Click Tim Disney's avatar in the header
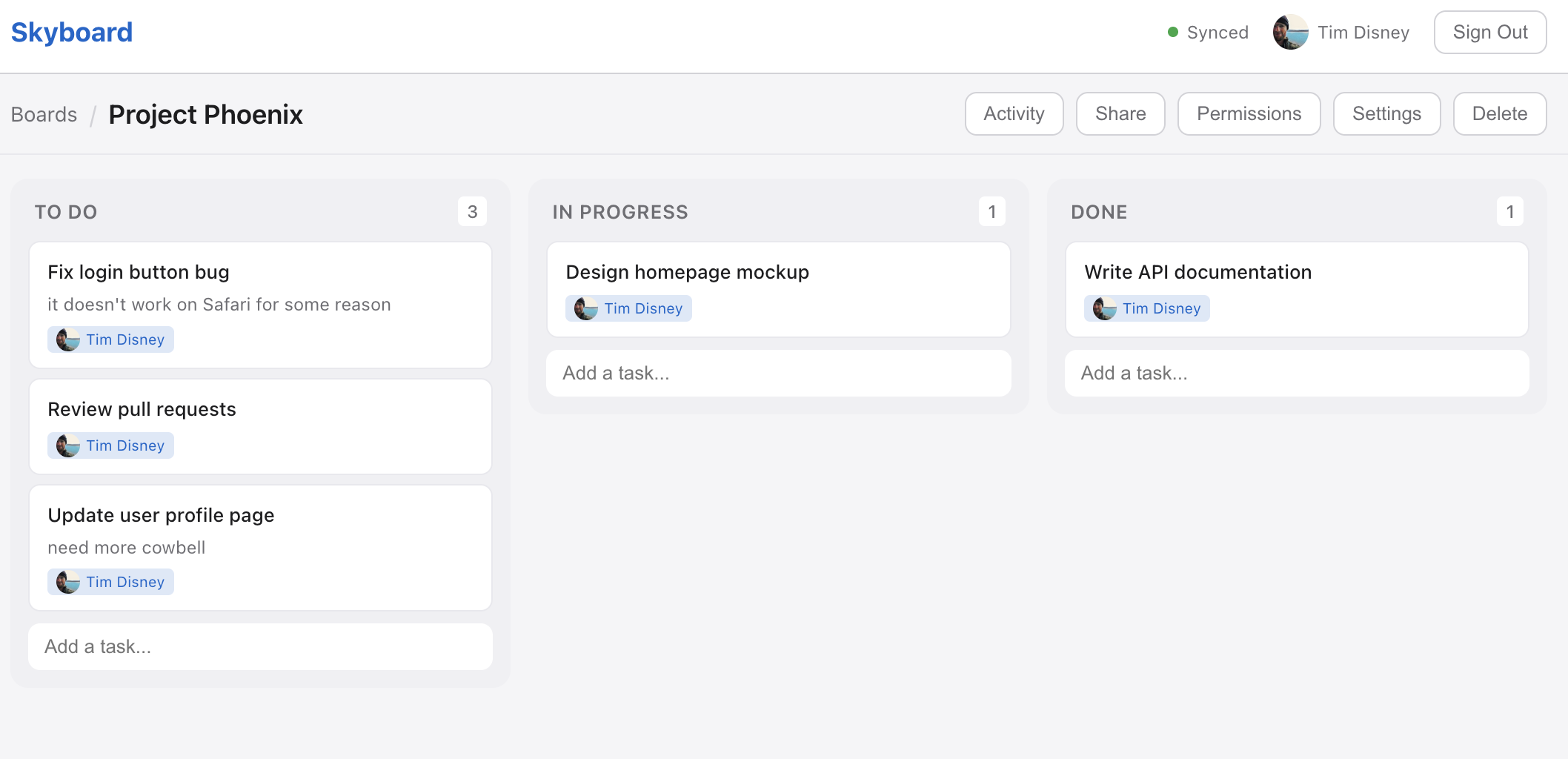This screenshot has width=1568, height=759. [1290, 33]
